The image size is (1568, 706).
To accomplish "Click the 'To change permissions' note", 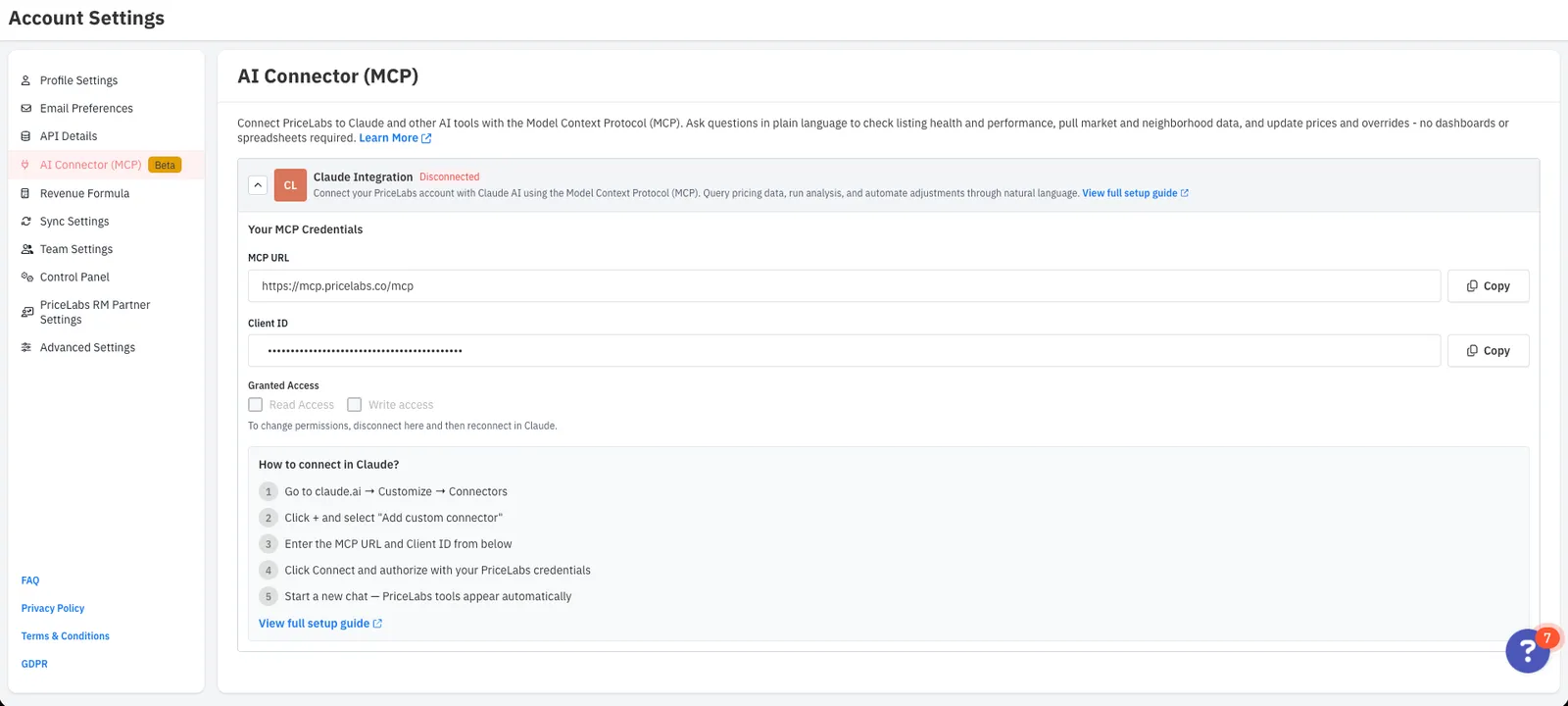I will (x=402, y=427).
